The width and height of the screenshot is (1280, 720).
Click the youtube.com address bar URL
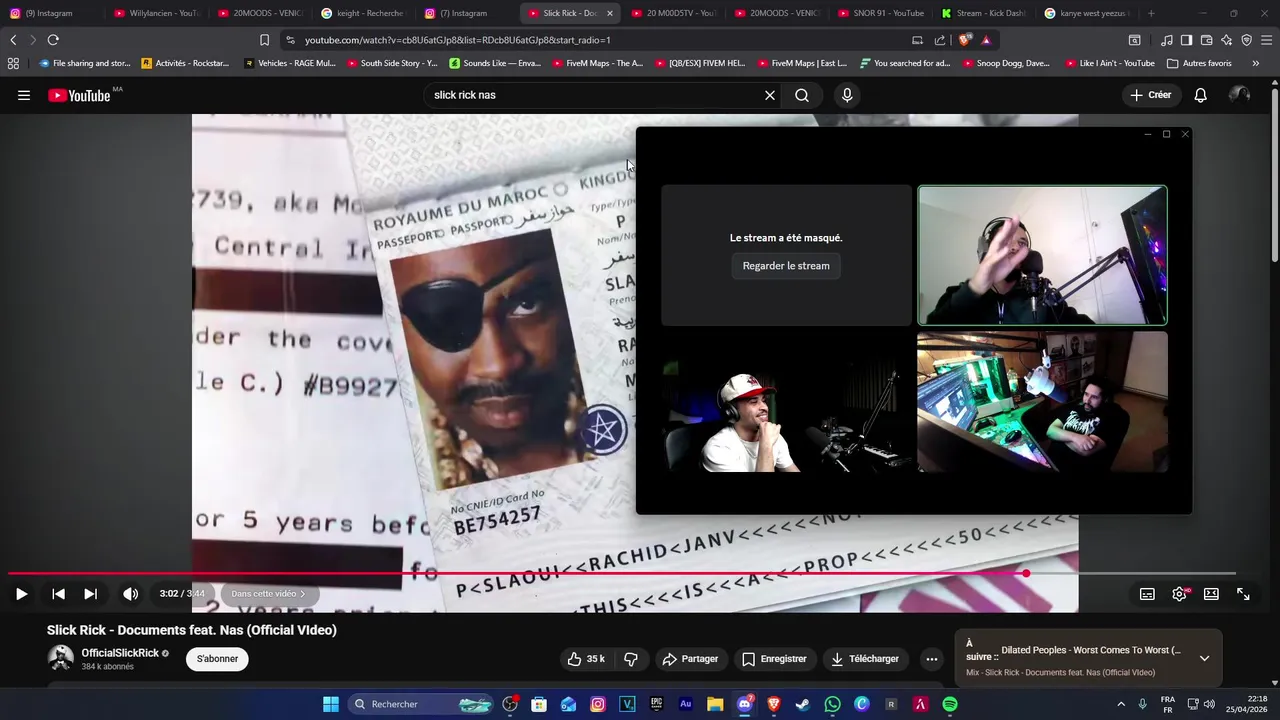pyautogui.click(x=457, y=40)
